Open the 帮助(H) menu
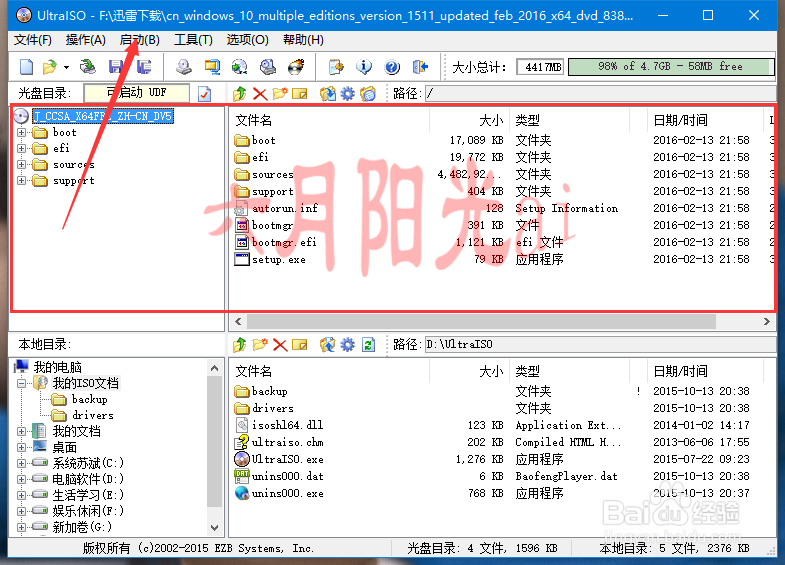Viewport: 785px width, 565px height. (303, 40)
